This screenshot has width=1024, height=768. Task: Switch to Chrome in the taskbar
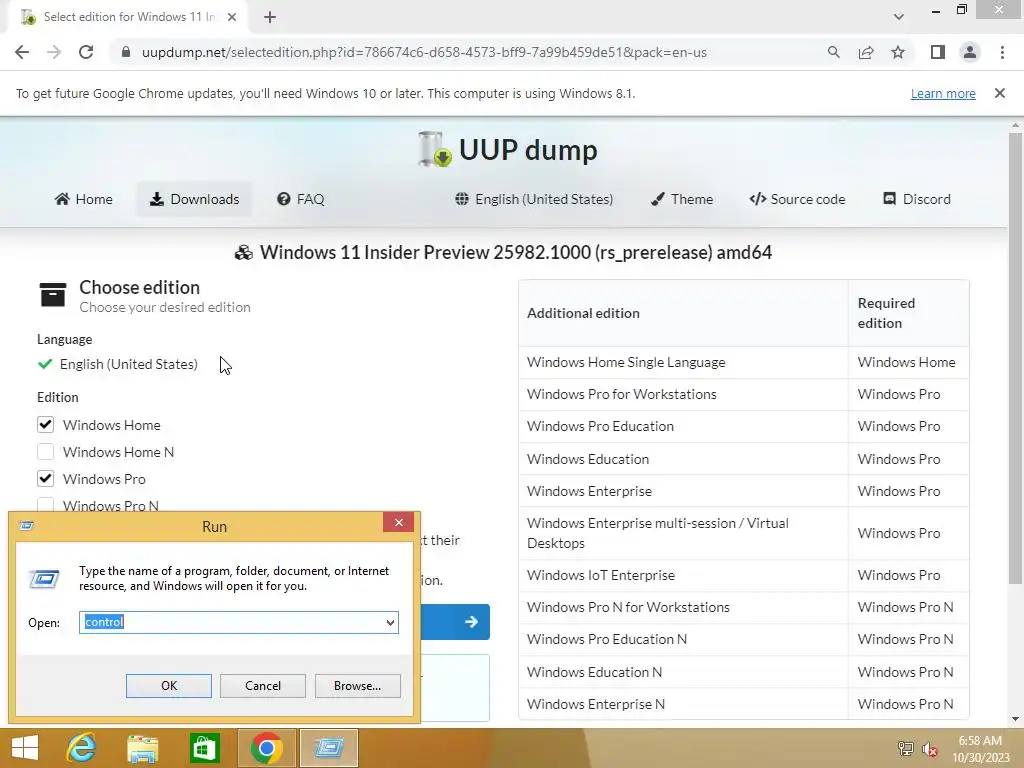266,748
